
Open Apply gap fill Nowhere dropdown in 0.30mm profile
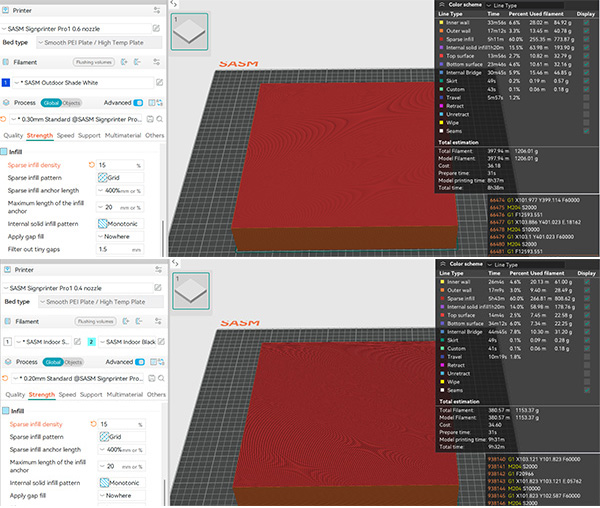coord(120,236)
